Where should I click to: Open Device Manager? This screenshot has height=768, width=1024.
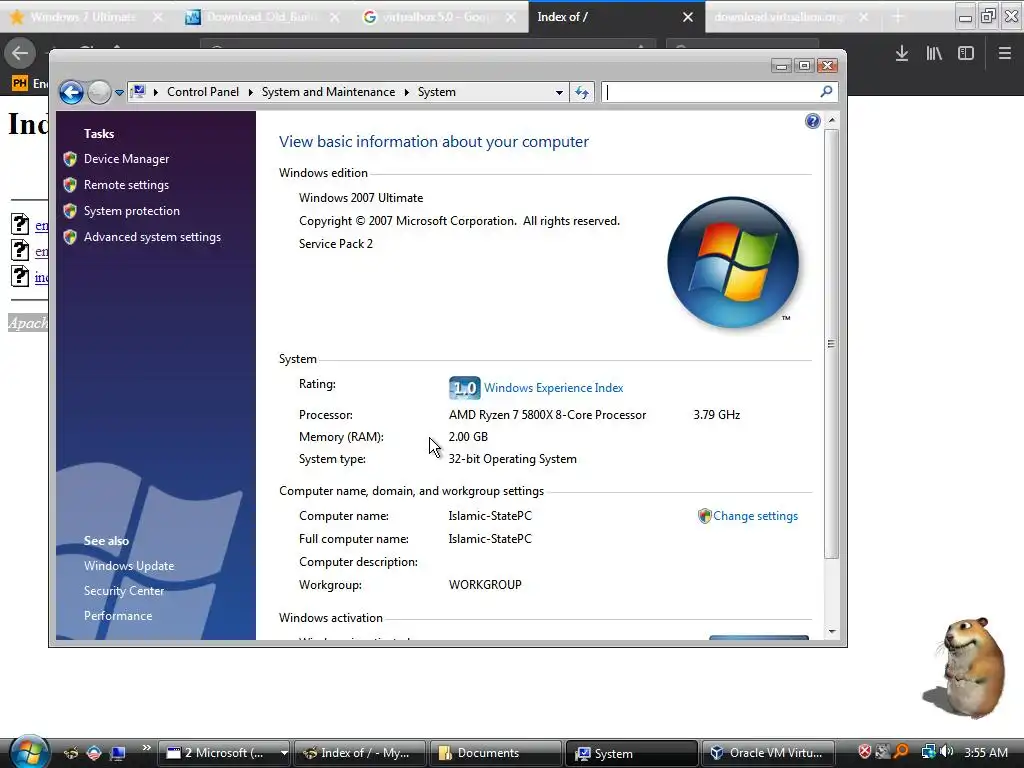pyautogui.click(x=126, y=159)
